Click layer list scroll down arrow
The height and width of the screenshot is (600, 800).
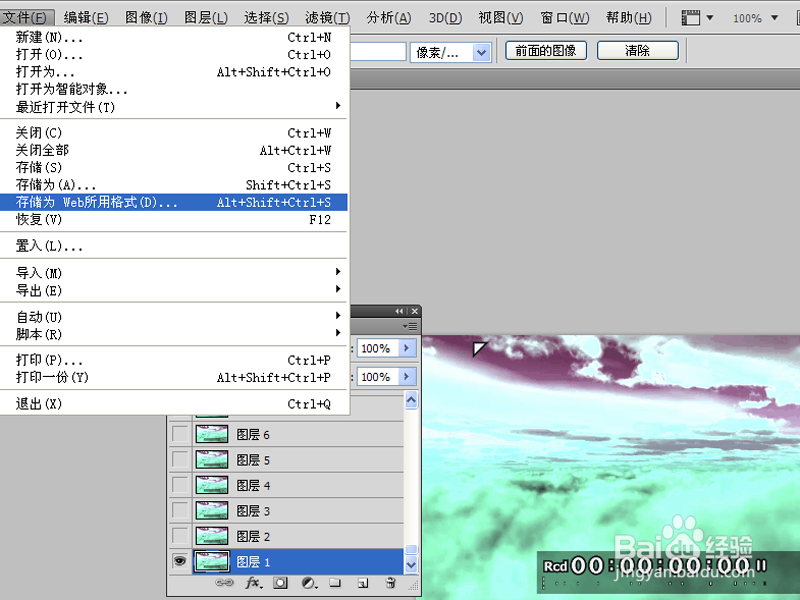[411, 564]
